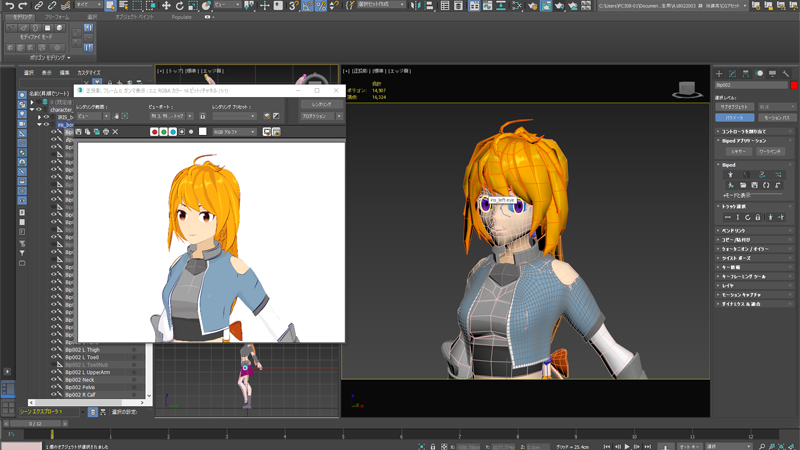The height and width of the screenshot is (450, 800).
Task: Open the RGB Alpha channel dropdown
Action: [x=235, y=132]
